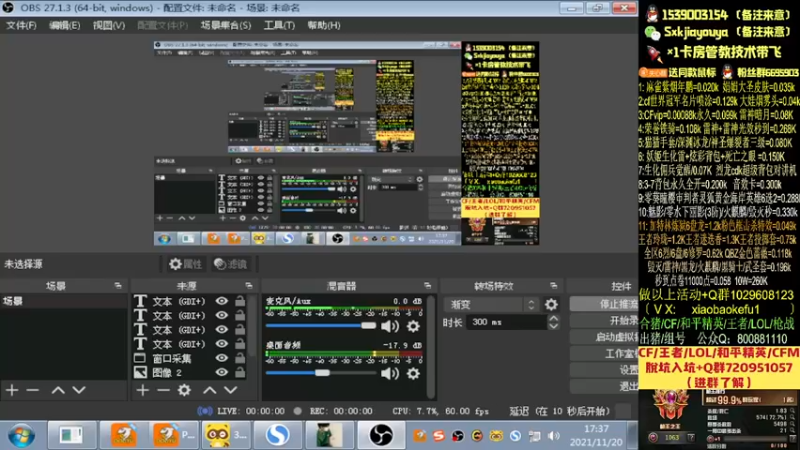The image size is (800, 450).
Task: Click the volume speaker tray icon
Action: 554,436
